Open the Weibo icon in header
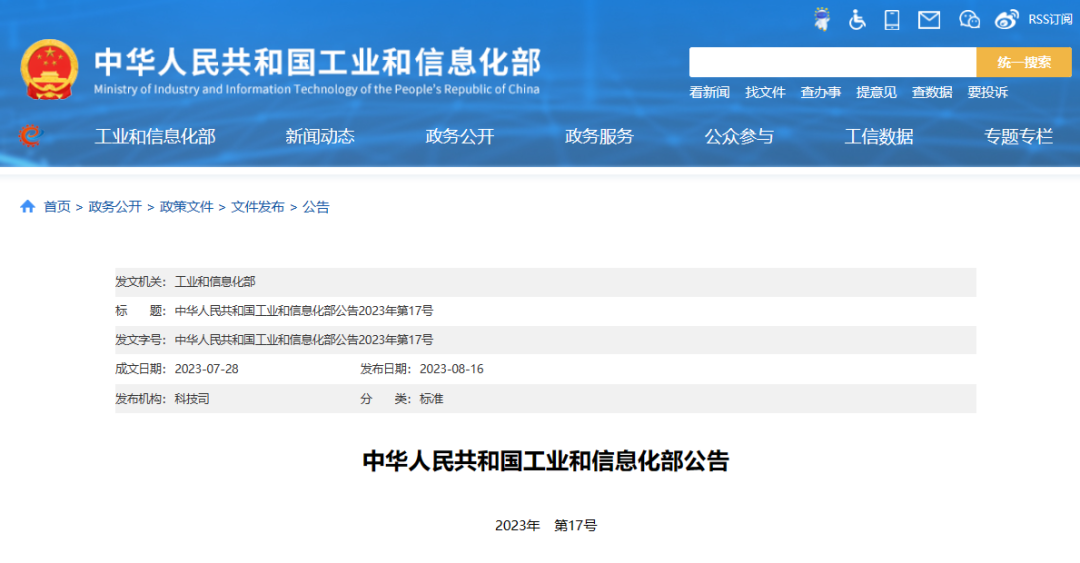The height and width of the screenshot is (563, 1080). pos(1007,19)
